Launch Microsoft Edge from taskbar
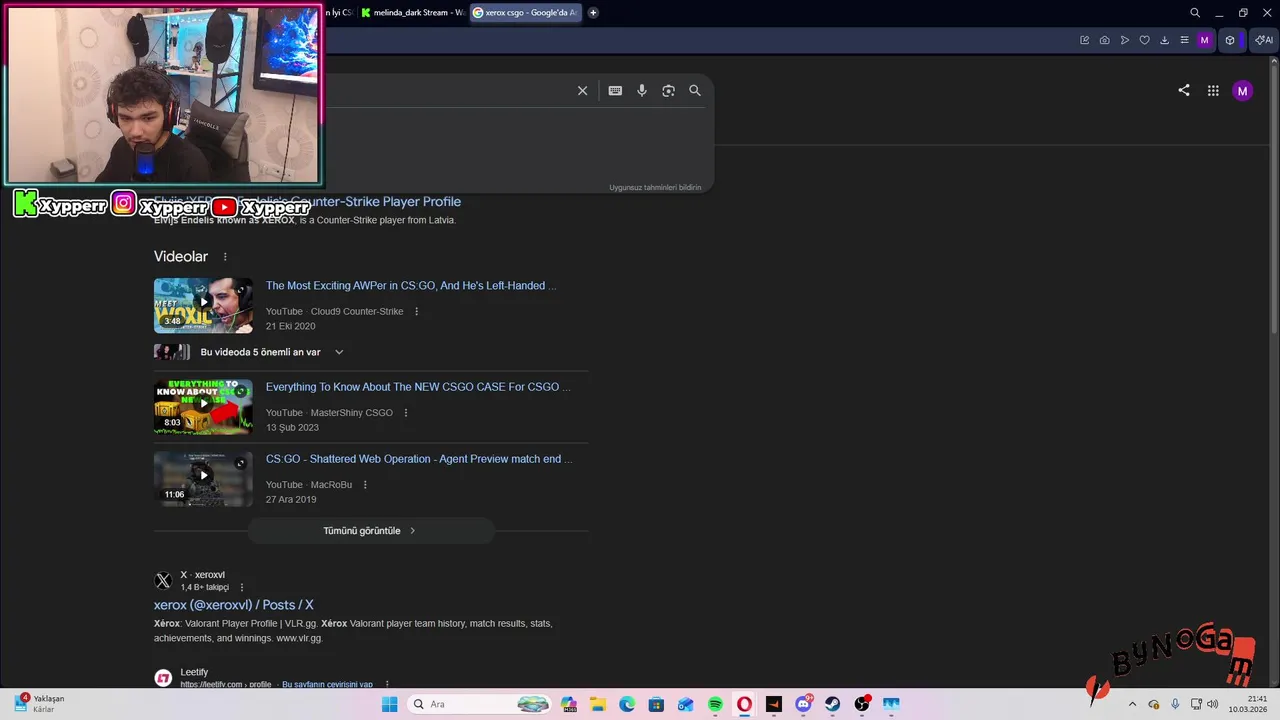 (x=627, y=704)
